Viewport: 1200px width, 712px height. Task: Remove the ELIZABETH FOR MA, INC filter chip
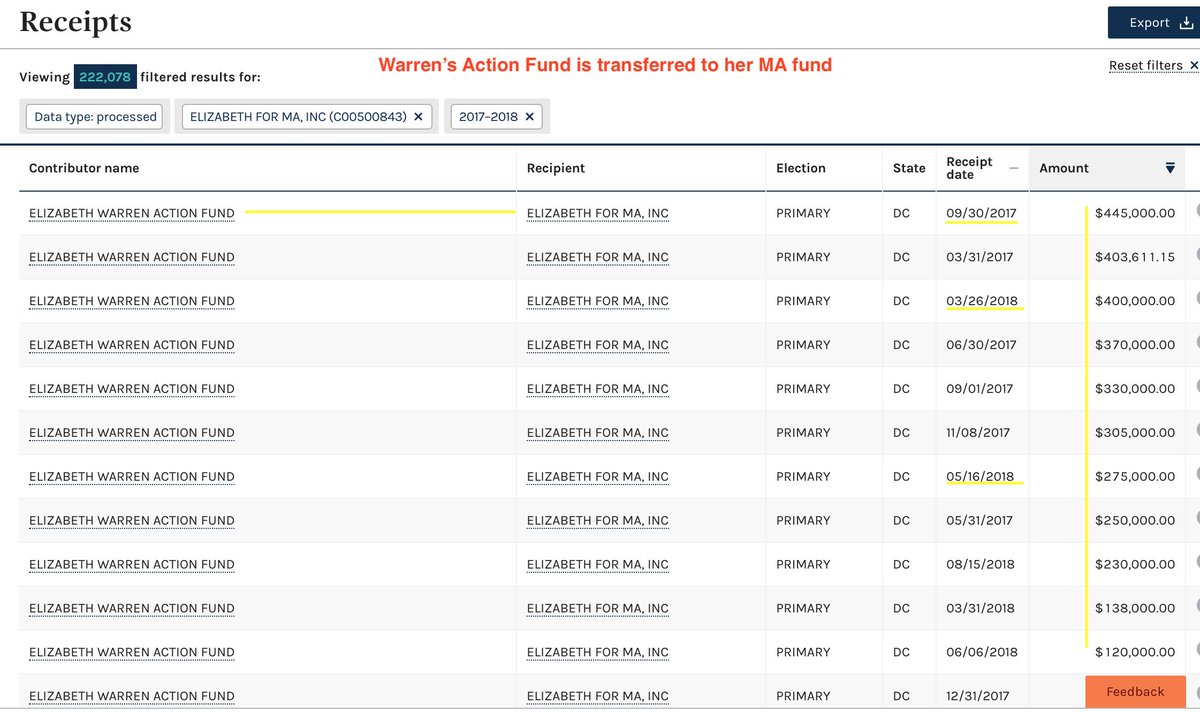pos(419,116)
